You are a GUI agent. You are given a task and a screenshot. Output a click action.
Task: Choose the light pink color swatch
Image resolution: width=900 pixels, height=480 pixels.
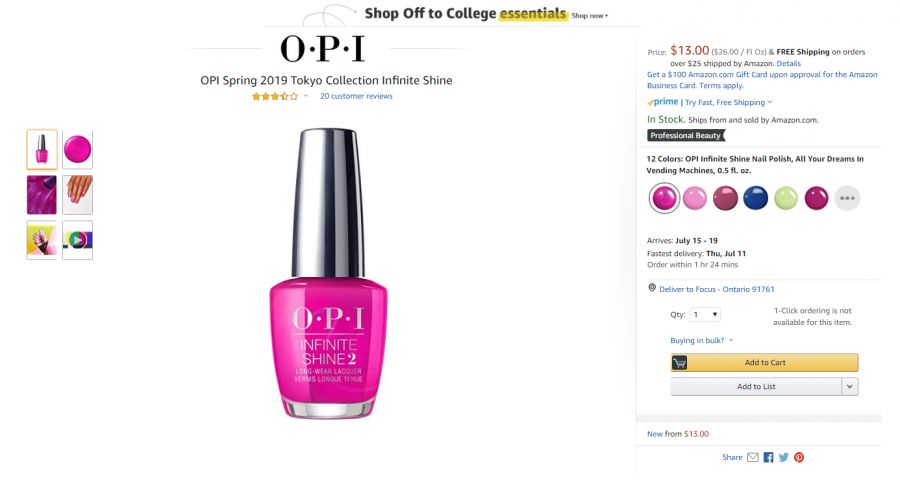click(695, 198)
